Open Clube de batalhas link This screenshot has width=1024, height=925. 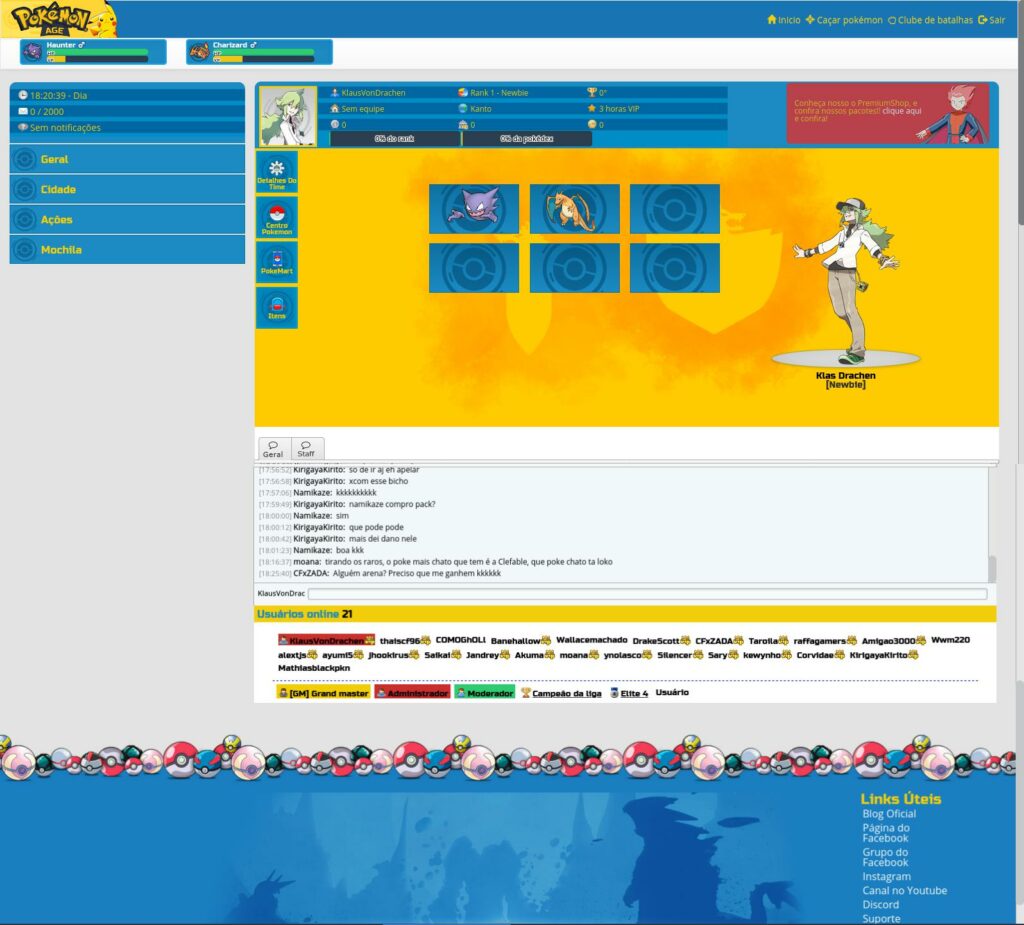point(930,20)
